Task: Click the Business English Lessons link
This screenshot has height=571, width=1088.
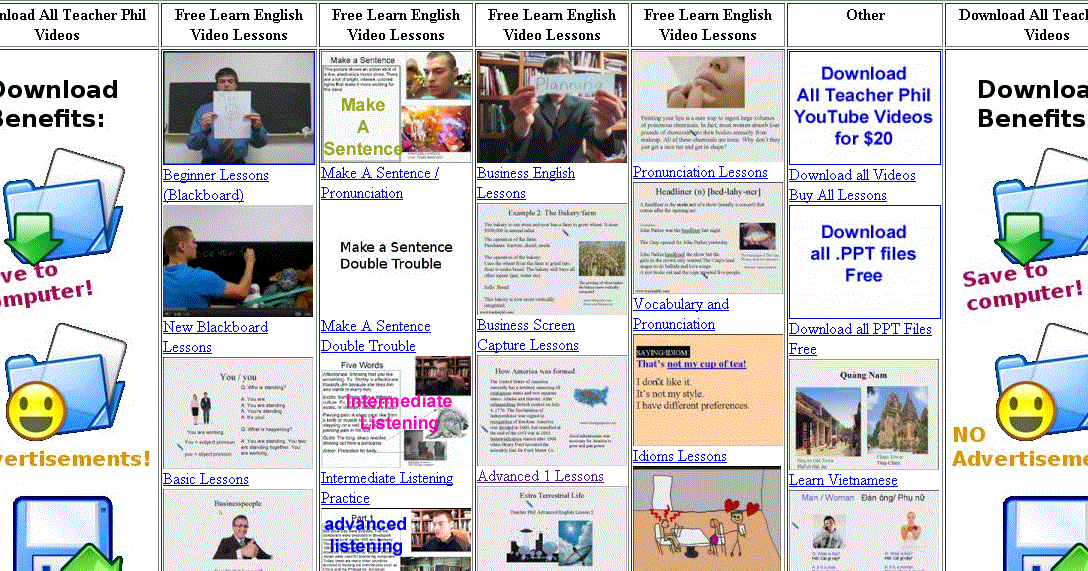Action: point(525,183)
